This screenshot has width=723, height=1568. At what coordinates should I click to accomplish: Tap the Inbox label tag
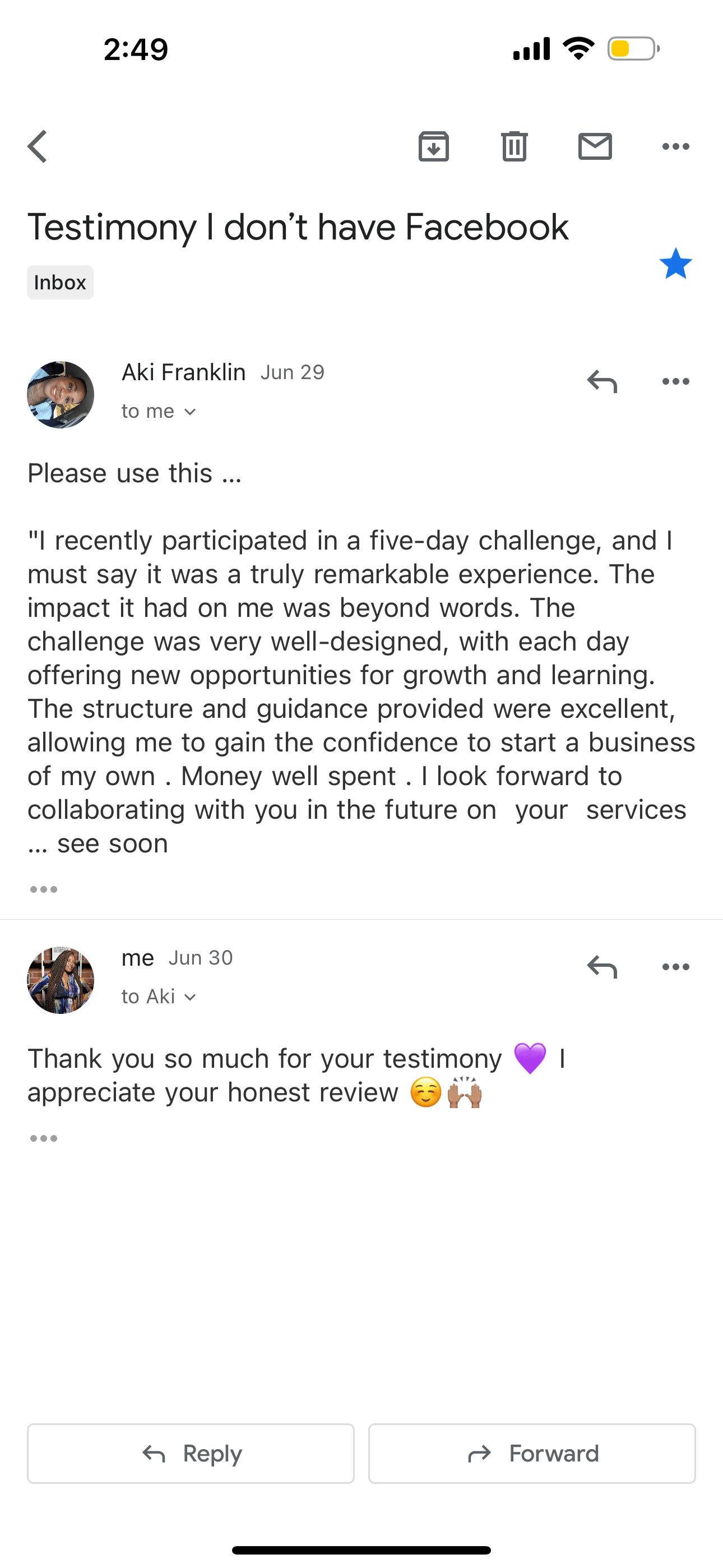tap(61, 283)
